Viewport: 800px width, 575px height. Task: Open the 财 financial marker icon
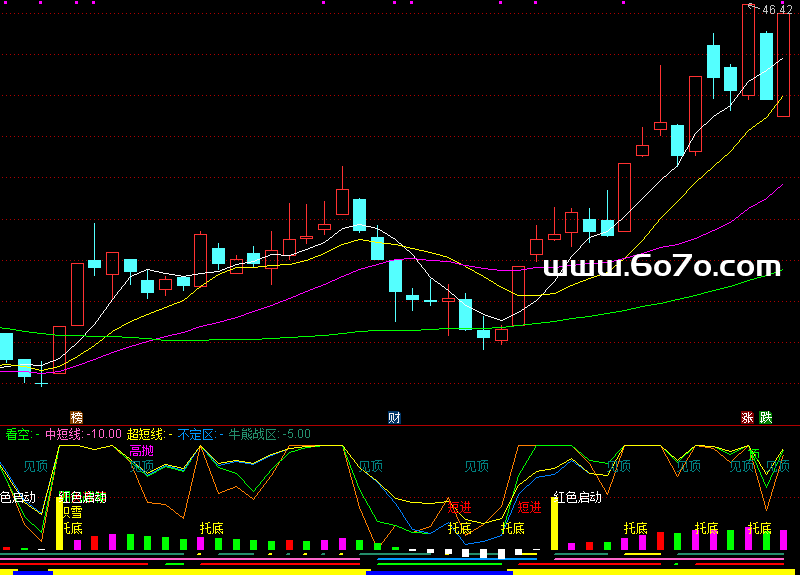click(394, 417)
